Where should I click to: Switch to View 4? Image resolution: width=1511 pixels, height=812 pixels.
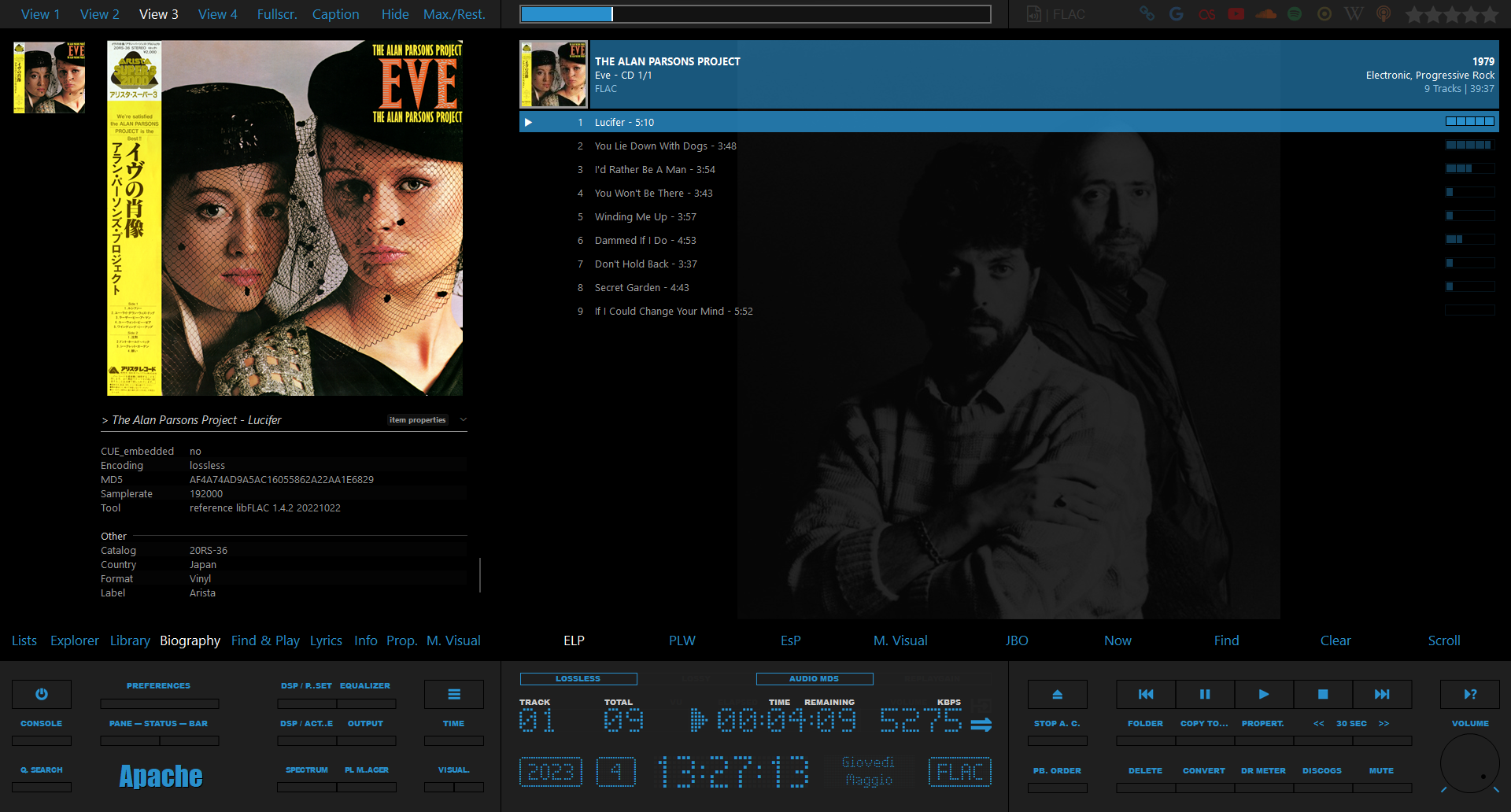(217, 14)
